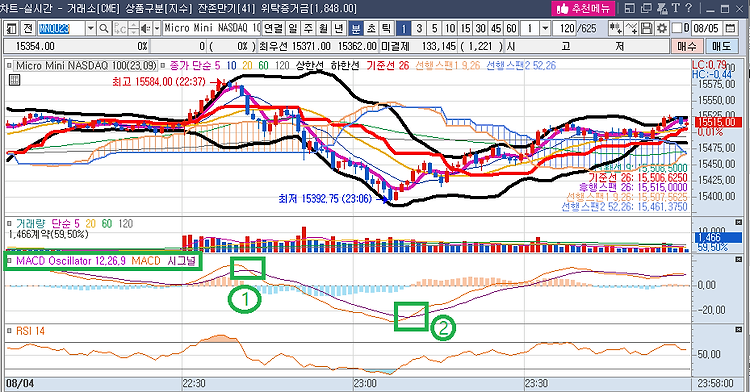
Task: Select the 분 minute chart period
Action: click(x=356, y=29)
